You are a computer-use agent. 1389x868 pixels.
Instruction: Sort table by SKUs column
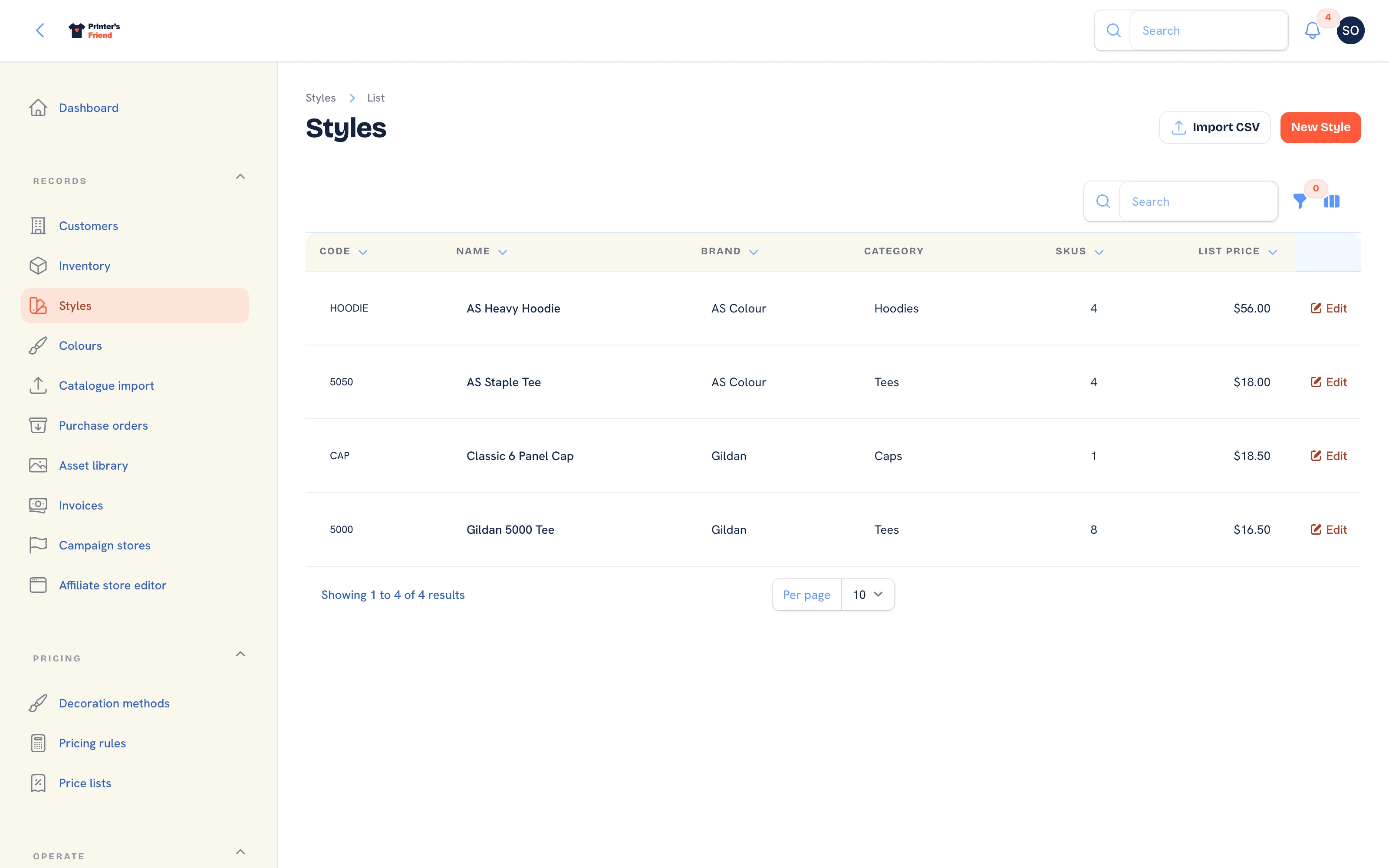pos(1079,251)
